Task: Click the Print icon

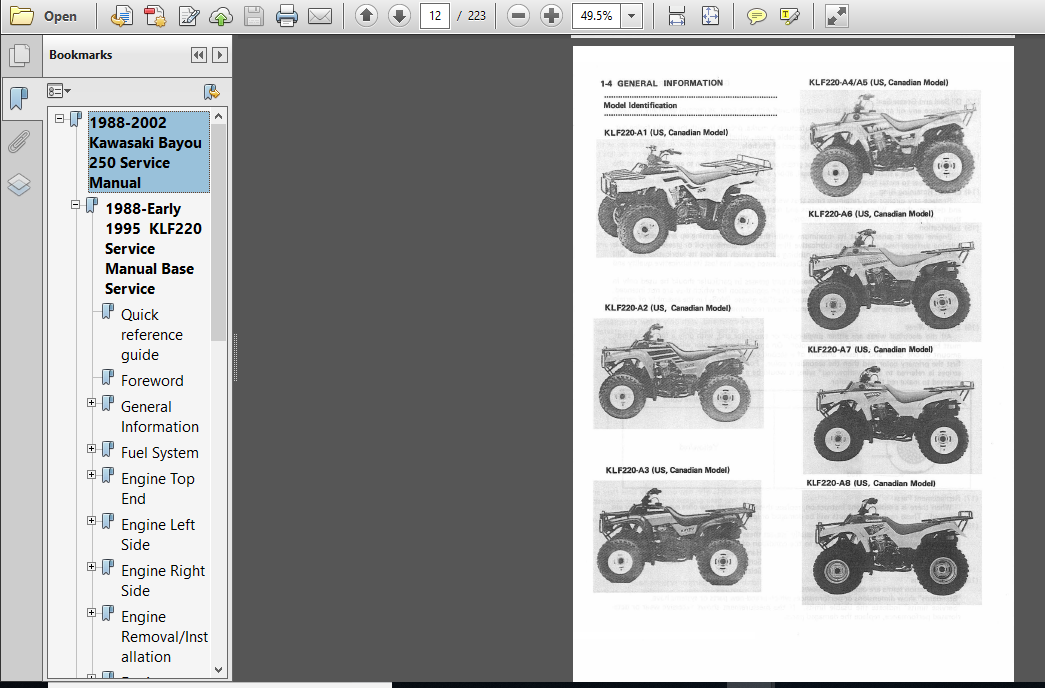Action: [x=287, y=15]
